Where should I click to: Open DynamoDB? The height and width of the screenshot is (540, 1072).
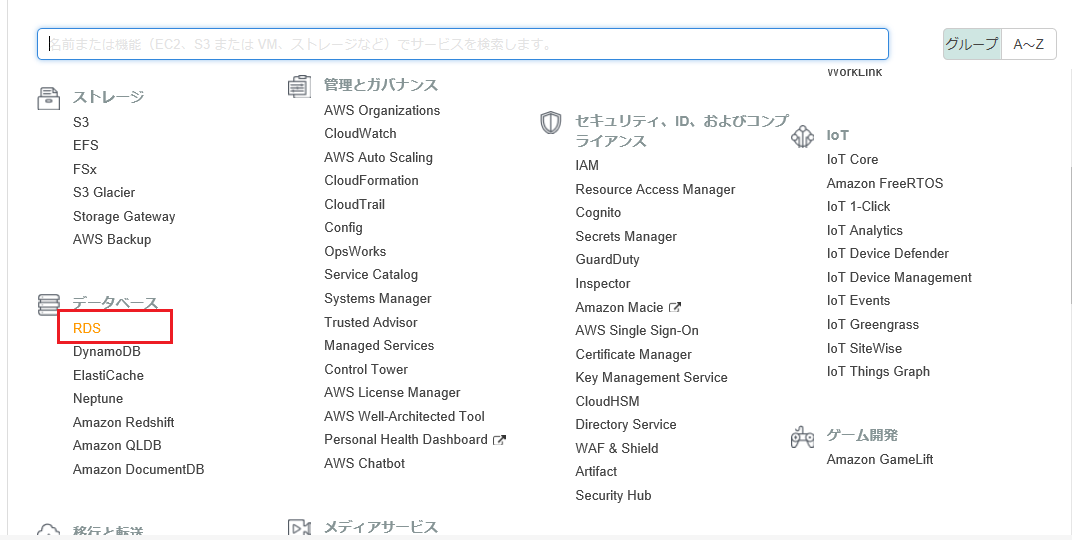pos(107,351)
